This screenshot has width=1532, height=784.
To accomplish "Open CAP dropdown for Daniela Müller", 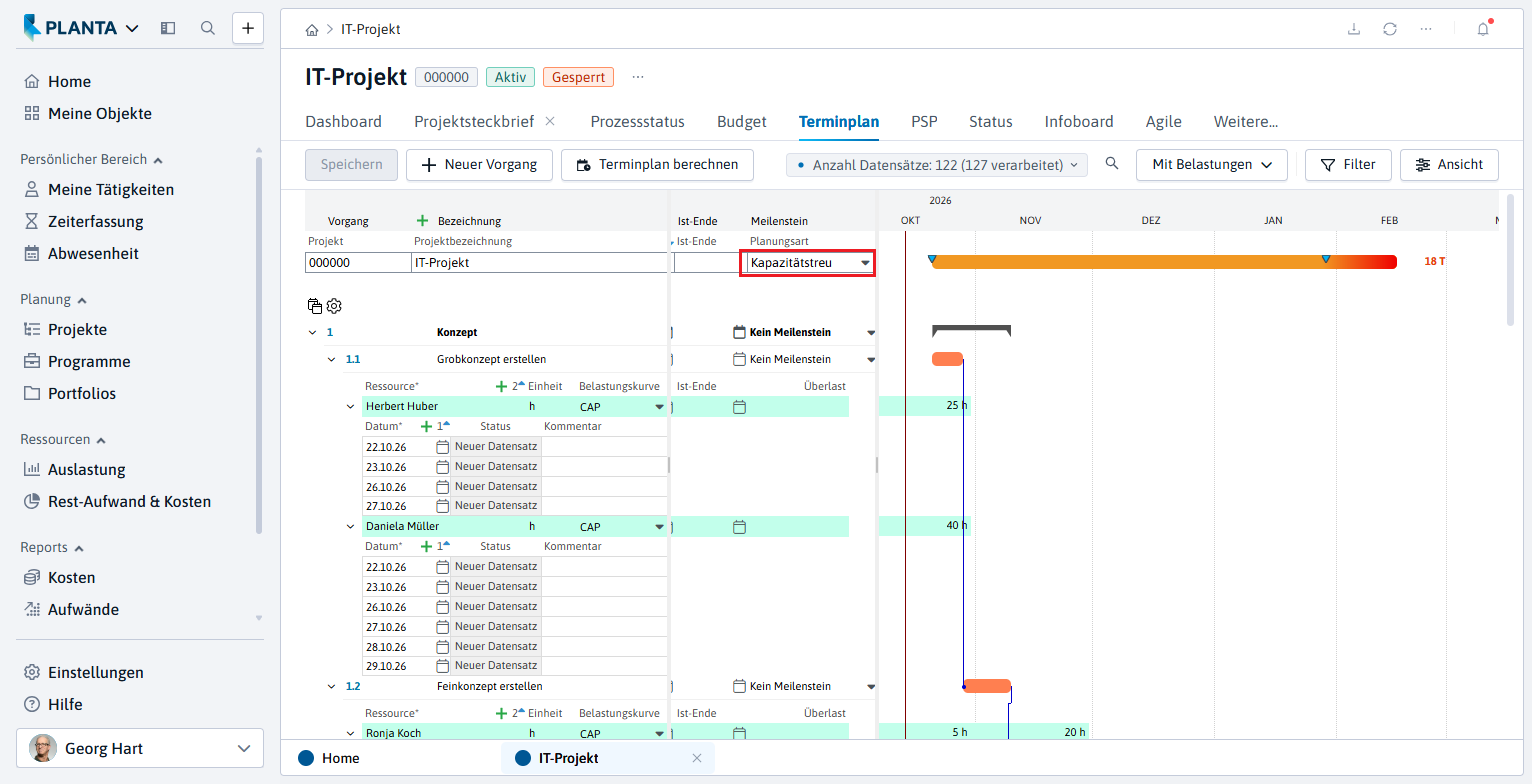I will coord(659,527).
